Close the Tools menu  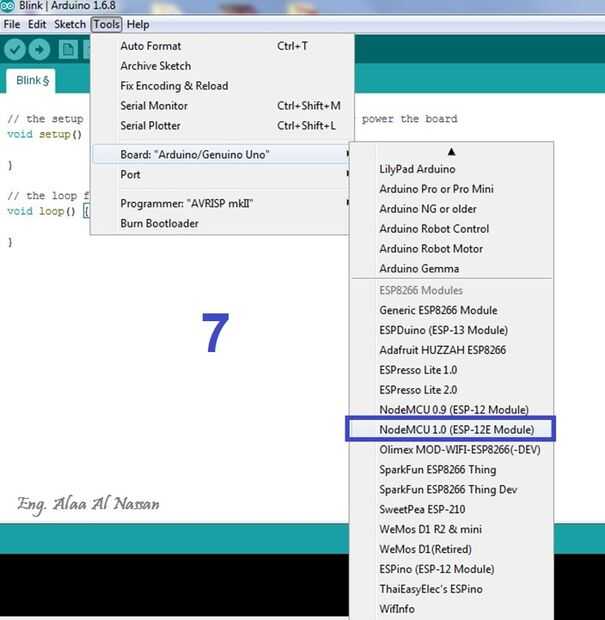106,25
